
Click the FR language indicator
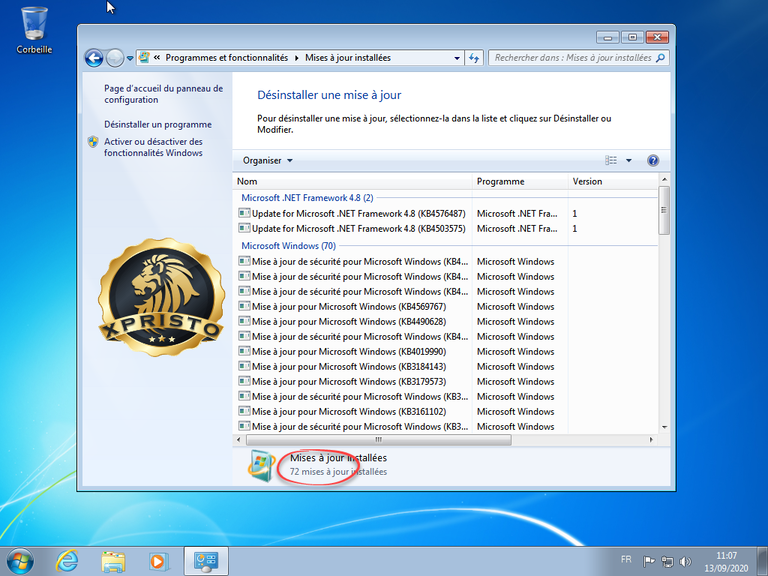(x=625, y=559)
